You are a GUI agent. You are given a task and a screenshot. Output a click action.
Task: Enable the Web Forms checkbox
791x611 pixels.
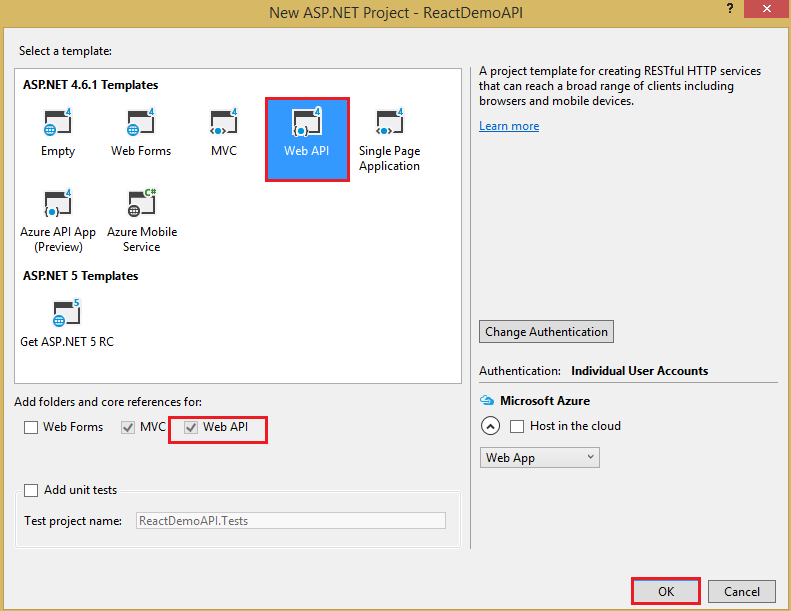[31, 427]
